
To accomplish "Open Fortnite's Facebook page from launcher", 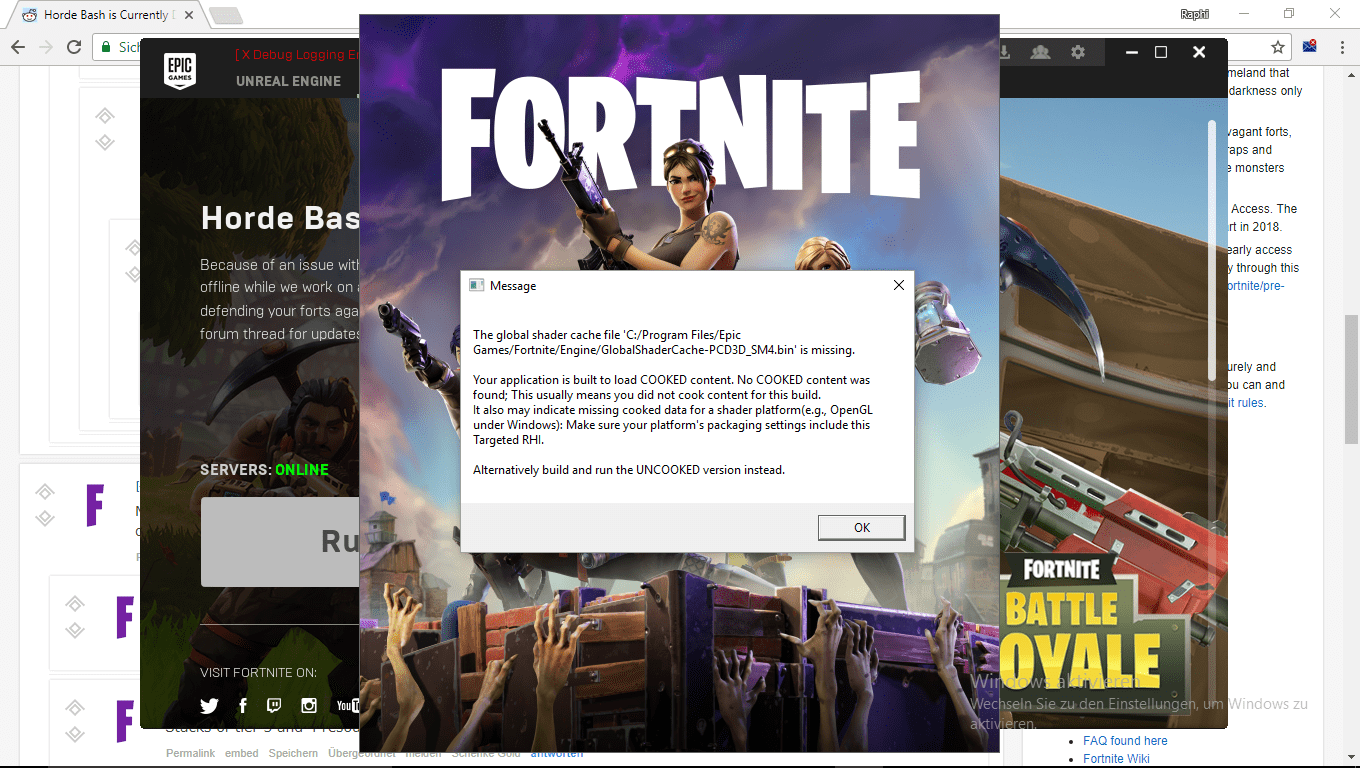I will [x=243, y=706].
